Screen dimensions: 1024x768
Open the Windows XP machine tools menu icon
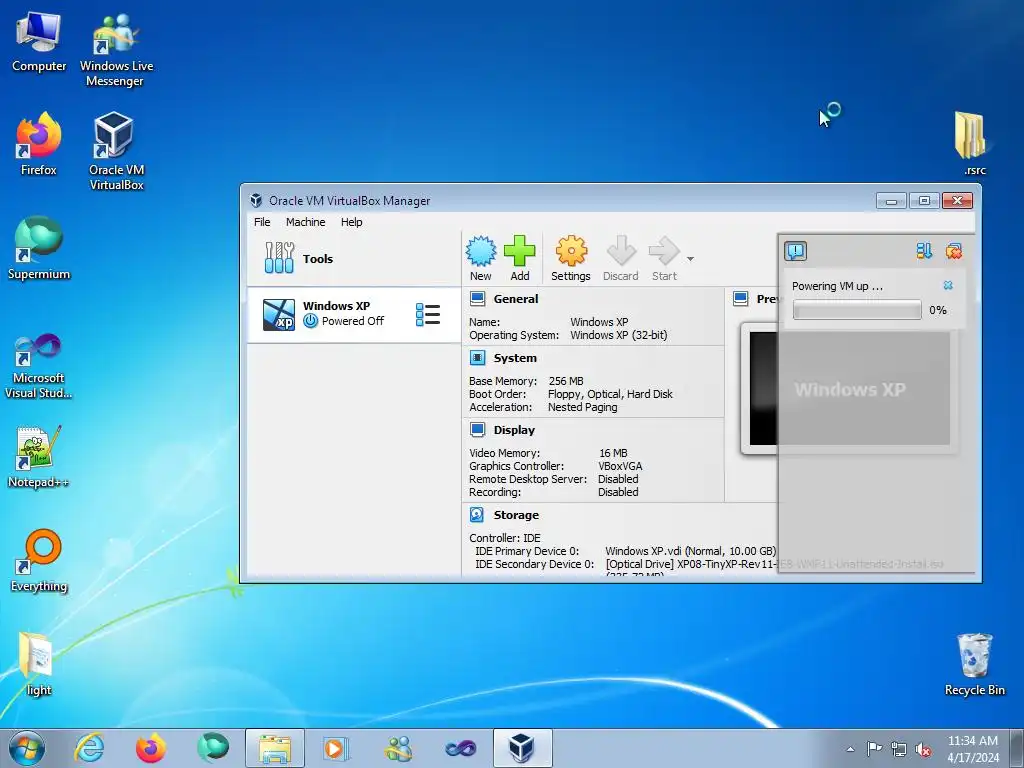click(428, 315)
